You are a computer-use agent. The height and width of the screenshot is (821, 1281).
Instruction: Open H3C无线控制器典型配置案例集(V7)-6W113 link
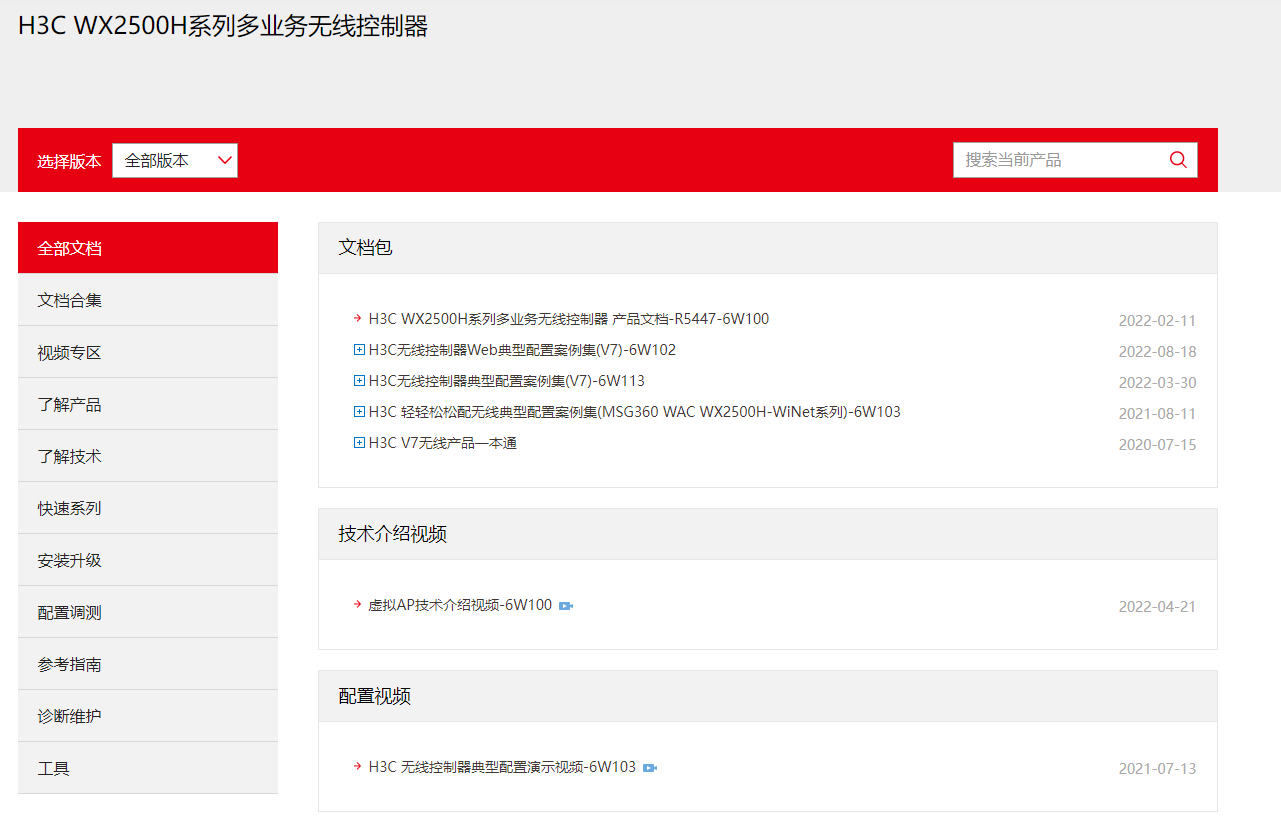(507, 381)
